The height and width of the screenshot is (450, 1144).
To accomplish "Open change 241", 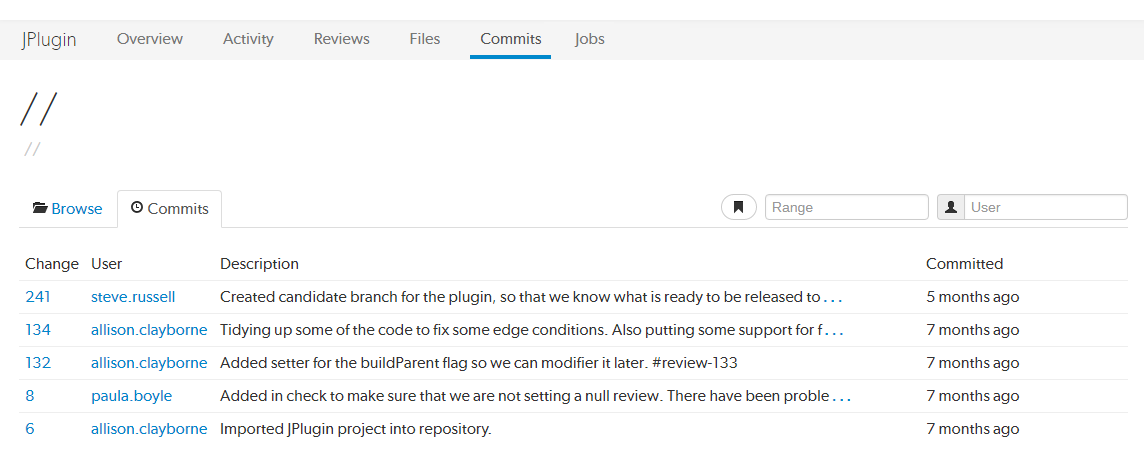I will (x=36, y=297).
